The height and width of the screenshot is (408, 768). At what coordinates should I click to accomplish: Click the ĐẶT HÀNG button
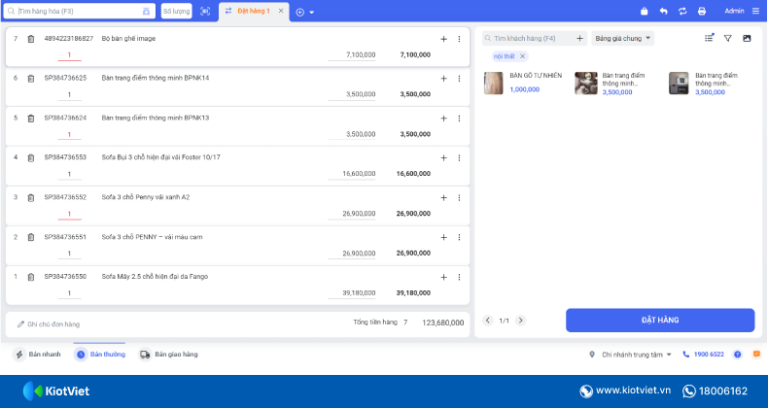660,320
